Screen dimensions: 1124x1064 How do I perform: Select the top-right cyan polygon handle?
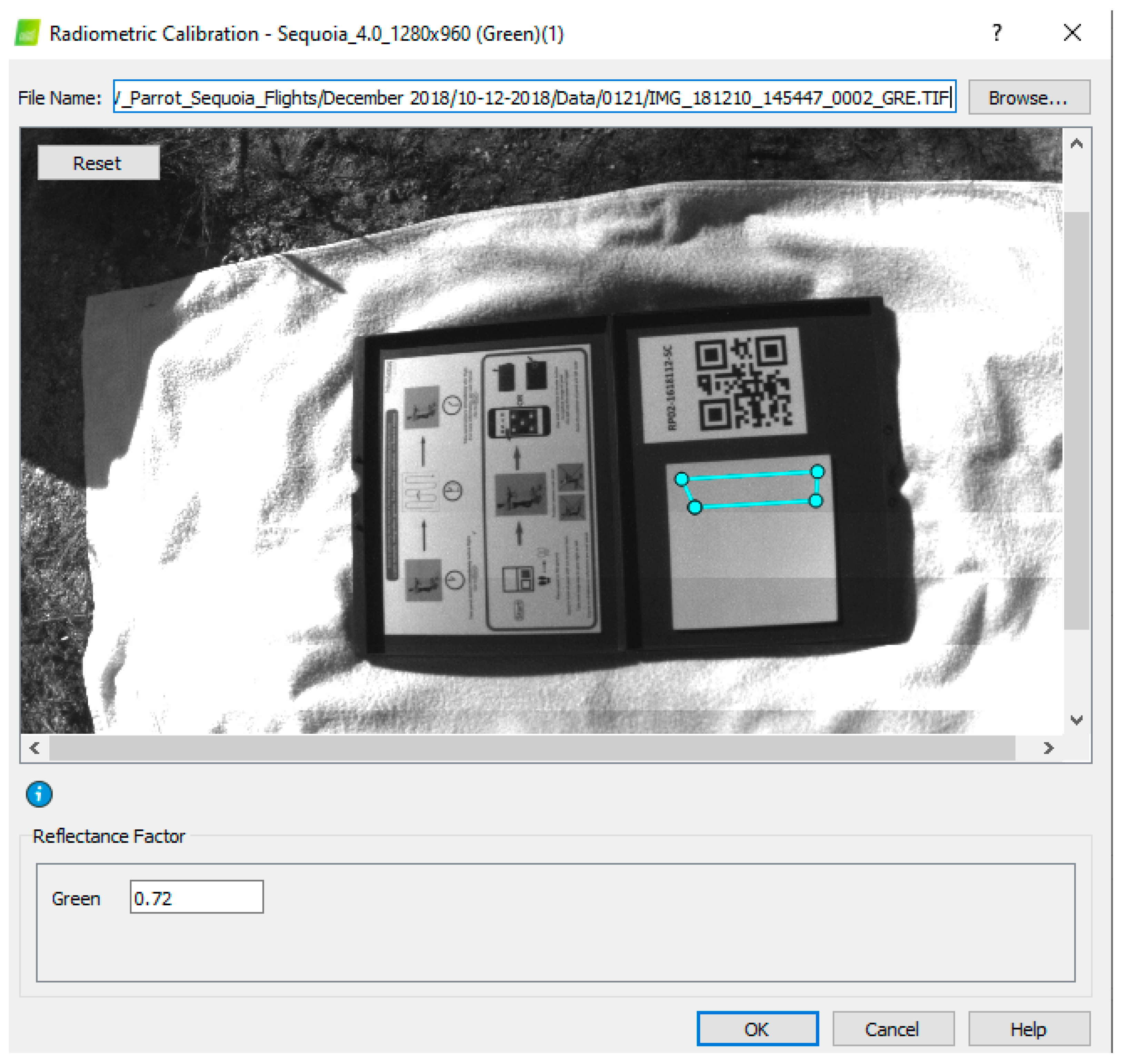pyautogui.click(x=817, y=471)
